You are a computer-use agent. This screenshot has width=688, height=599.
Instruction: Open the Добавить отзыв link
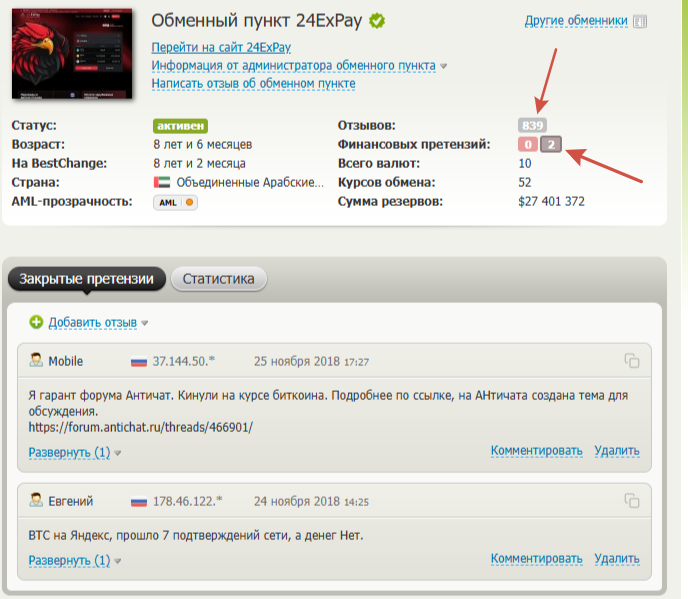93,323
